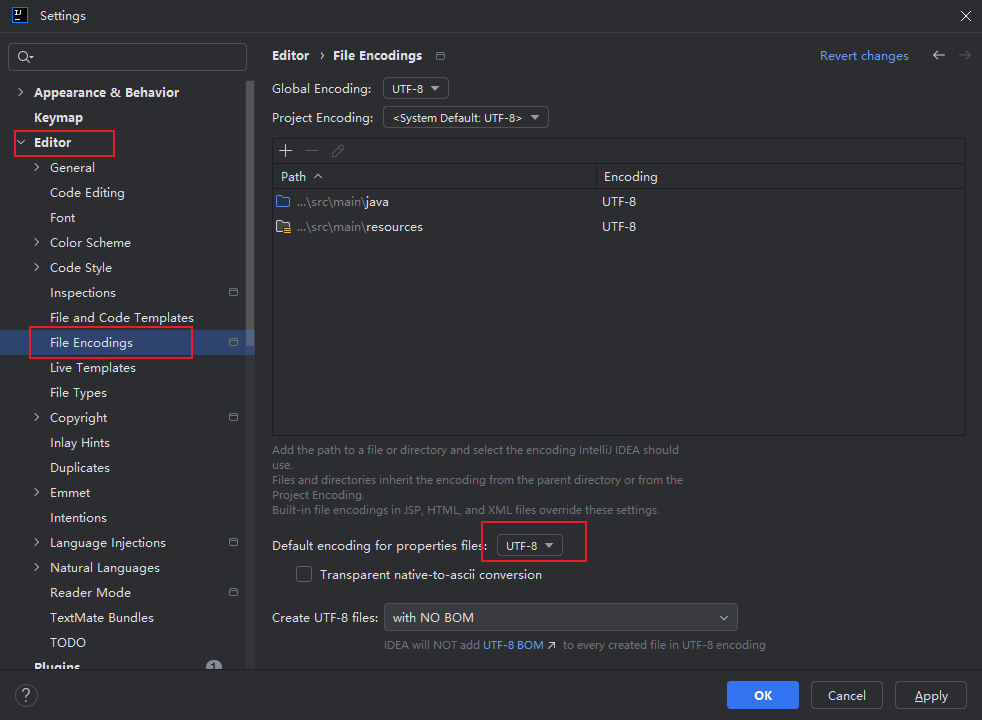This screenshot has height=720, width=982.
Task: Open the properties files default encoding dropdown
Action: pos(530,546)
